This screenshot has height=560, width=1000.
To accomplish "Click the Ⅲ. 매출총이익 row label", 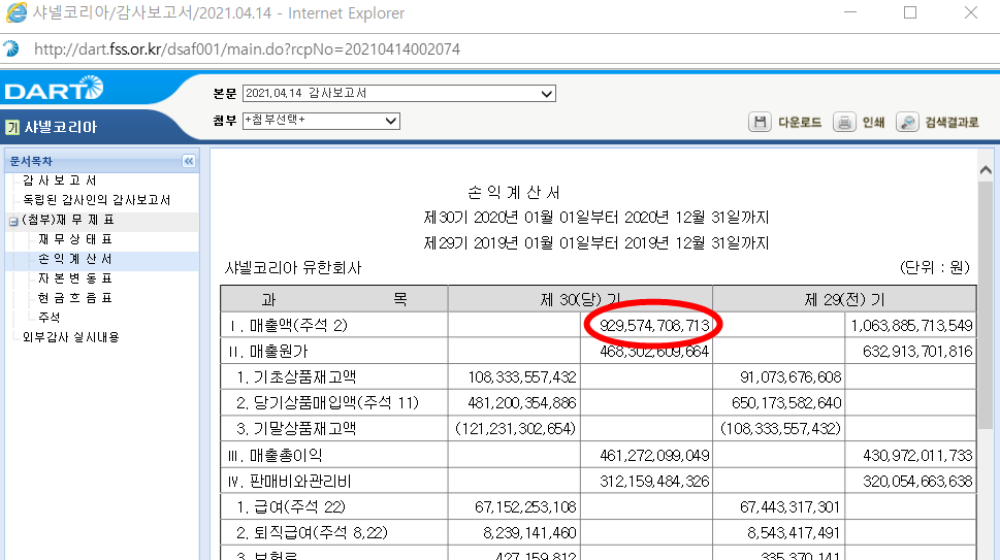I will (x=275, y=455).
